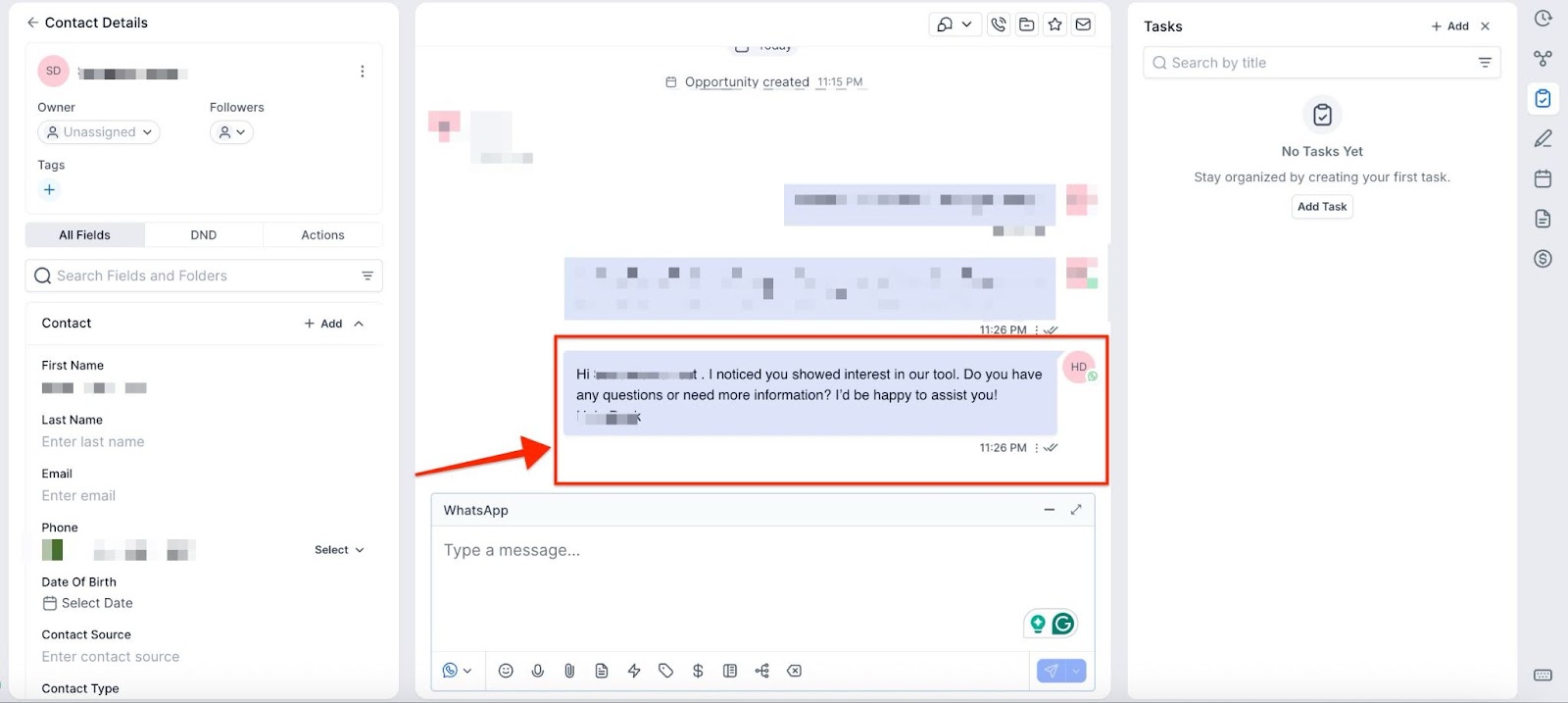The width and height of the screenshot is (1568, 703).
Task: Add a field in the Contact section
Action: pos(323,324)
